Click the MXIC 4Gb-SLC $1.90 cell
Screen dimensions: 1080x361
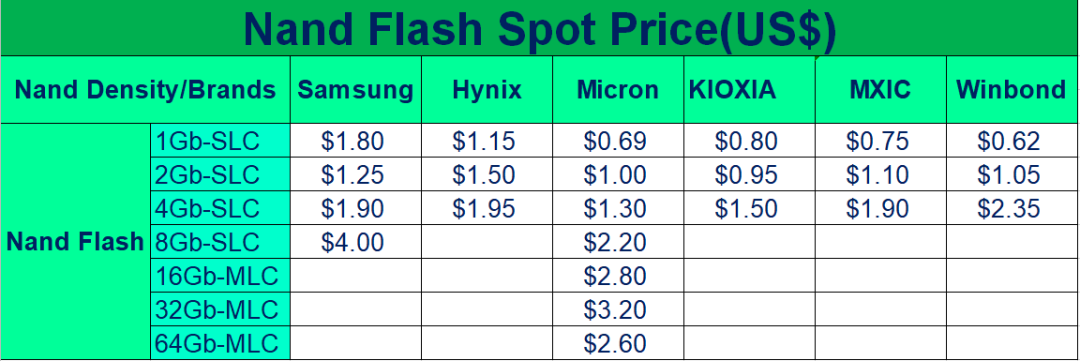click(881, 209)
